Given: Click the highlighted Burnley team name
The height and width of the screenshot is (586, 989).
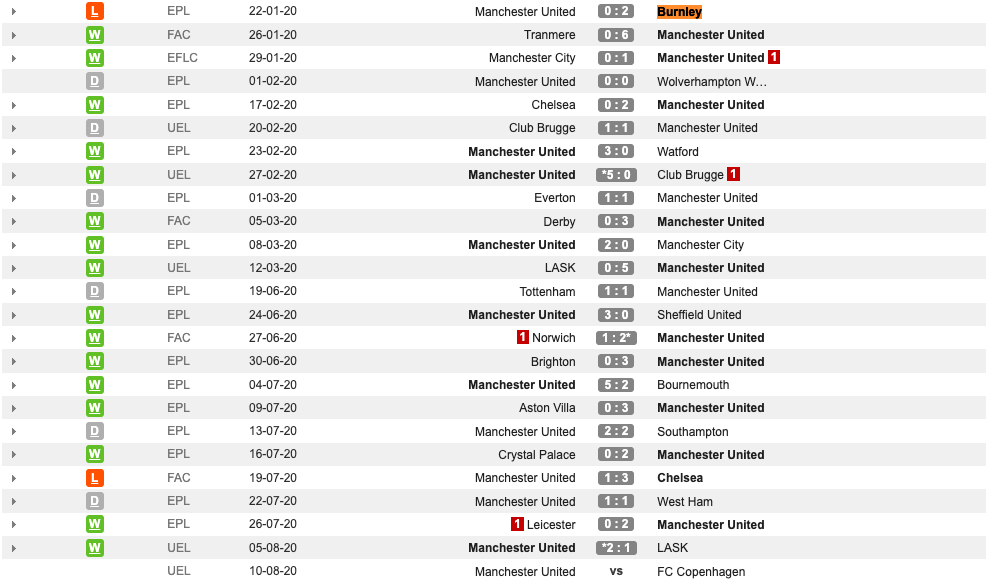Looking at the screenshot, I should coord(679,11).
